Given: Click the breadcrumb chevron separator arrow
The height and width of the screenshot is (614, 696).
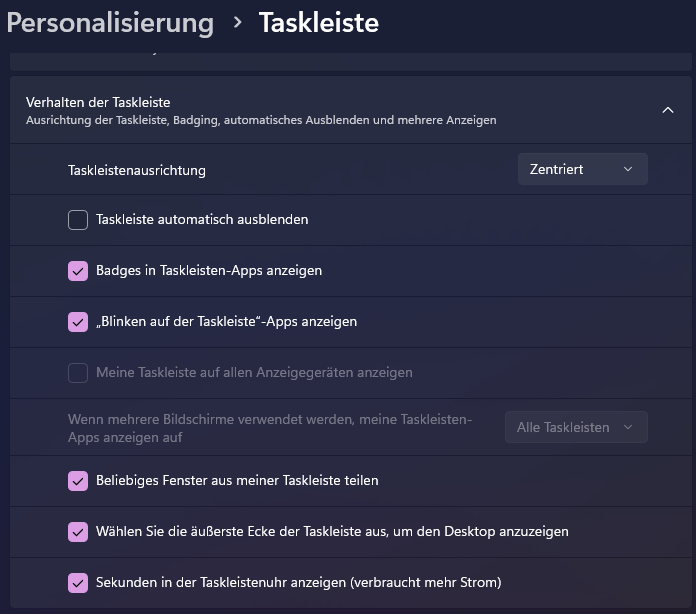Looking at the screenshot, I should click(237, 21).
